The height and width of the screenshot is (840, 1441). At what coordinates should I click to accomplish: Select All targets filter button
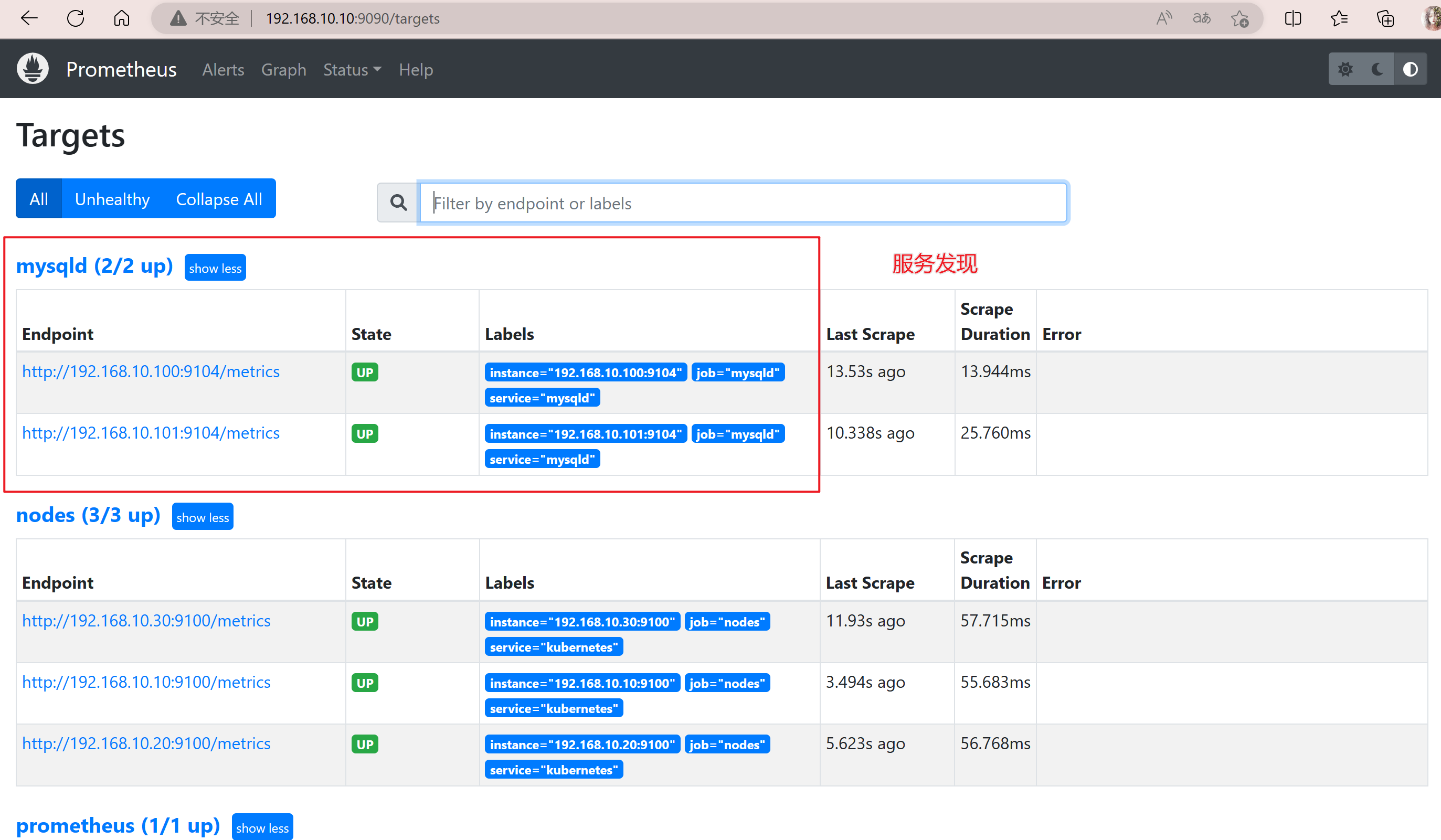pos(38,199)
